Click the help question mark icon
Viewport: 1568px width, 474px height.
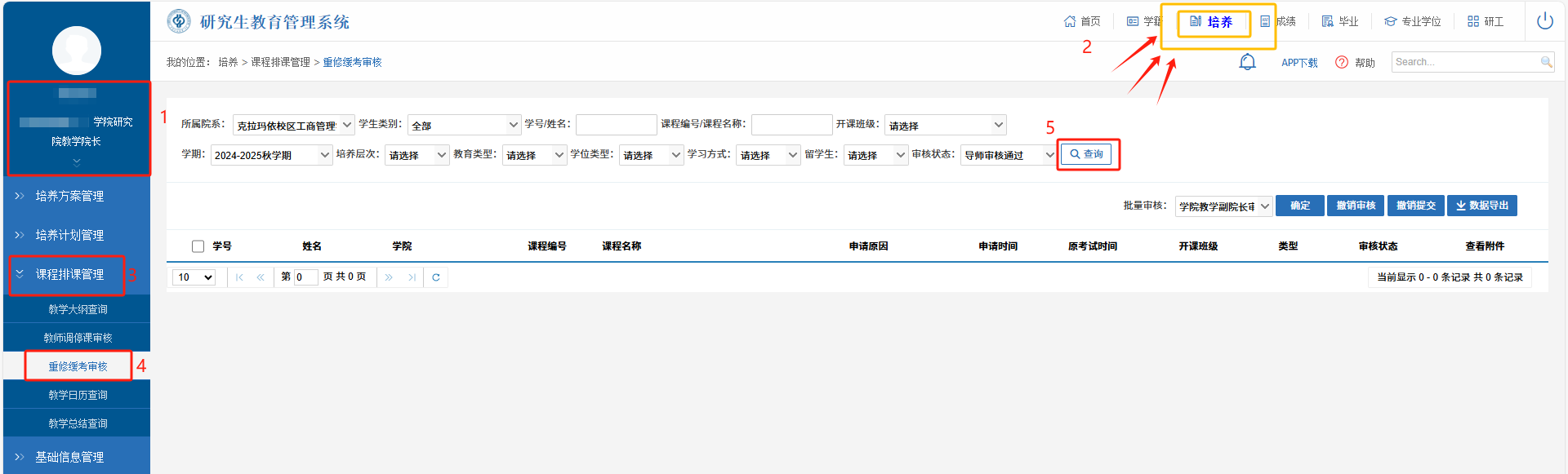point(1342,63)
